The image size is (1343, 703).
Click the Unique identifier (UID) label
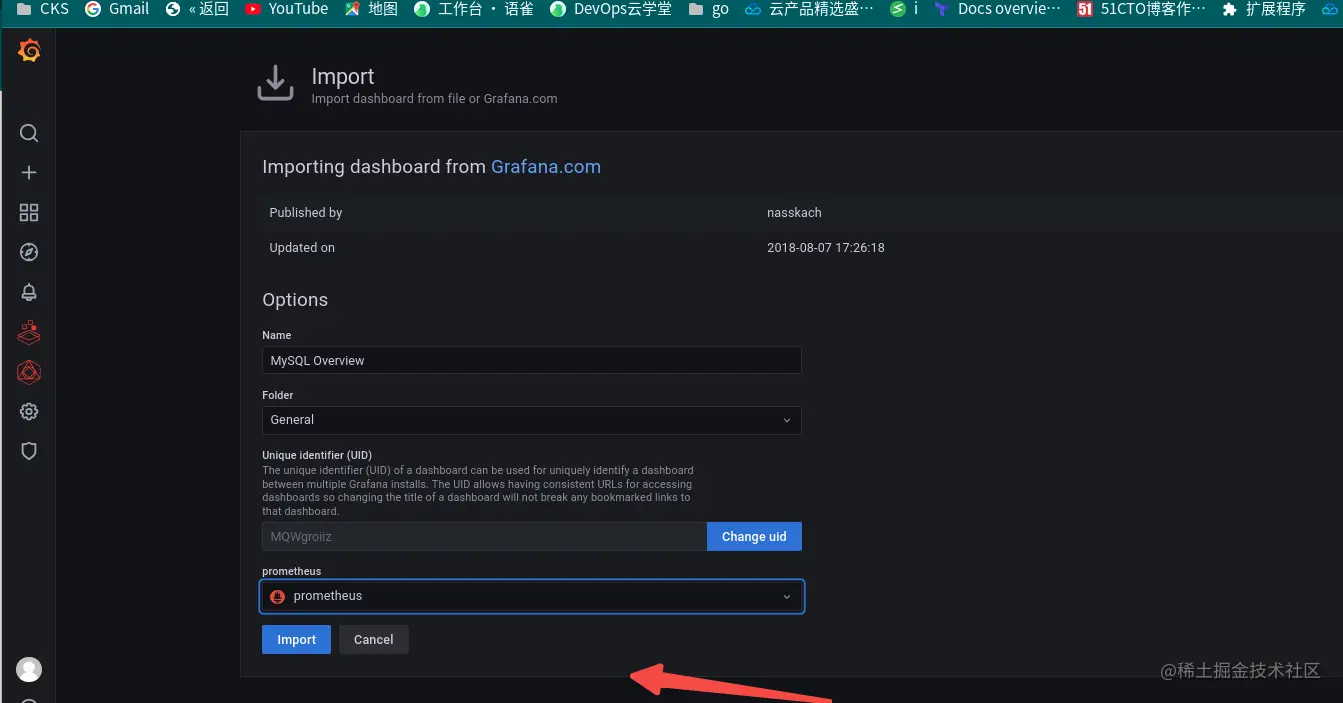(x=317, y=455)
